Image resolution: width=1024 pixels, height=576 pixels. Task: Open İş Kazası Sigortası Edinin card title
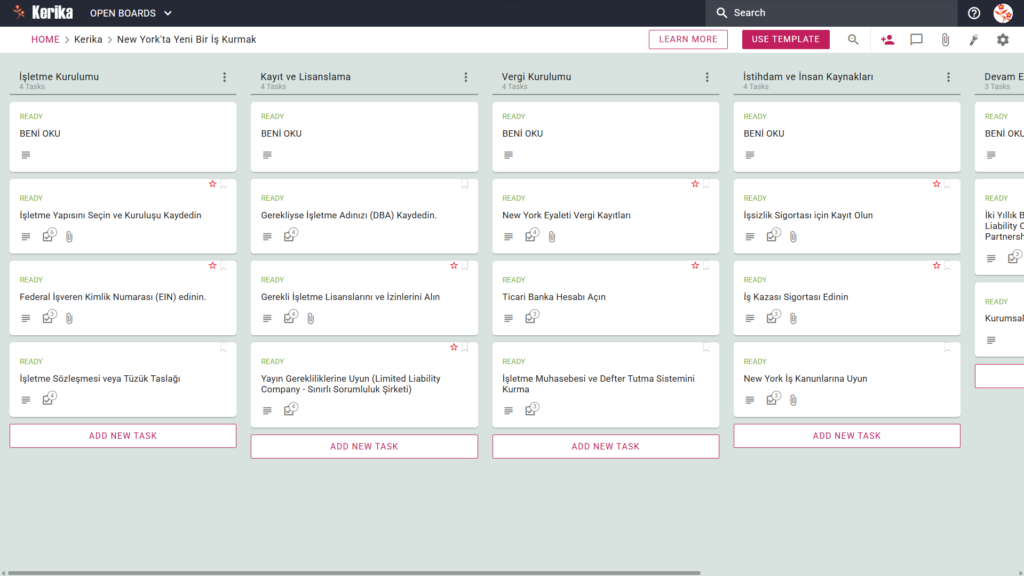795,296
